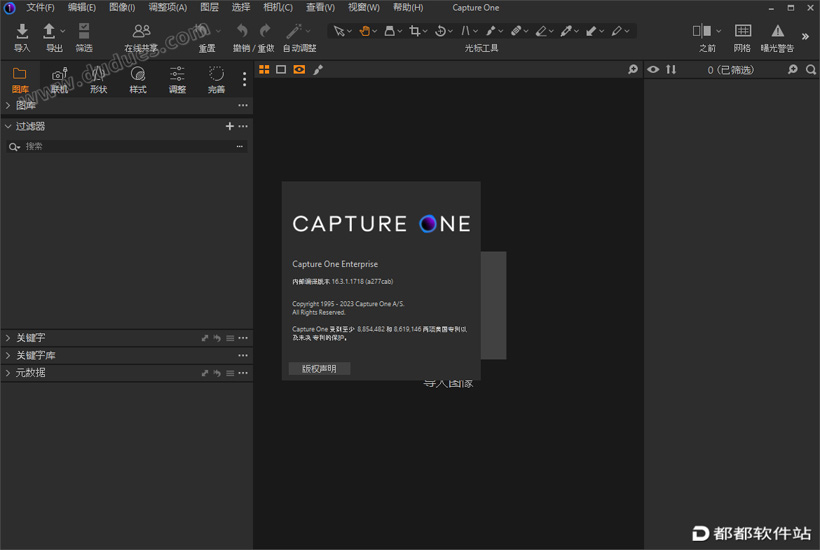Click the viewer zoom magnifier icon
The image size is (820, 550).
click(x=633, y=70)
